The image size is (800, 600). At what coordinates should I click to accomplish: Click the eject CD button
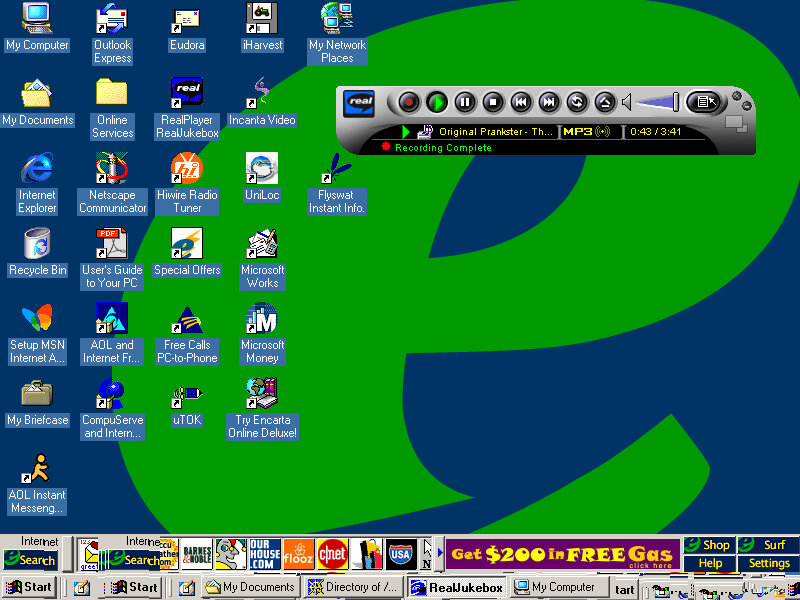(605, 101)
